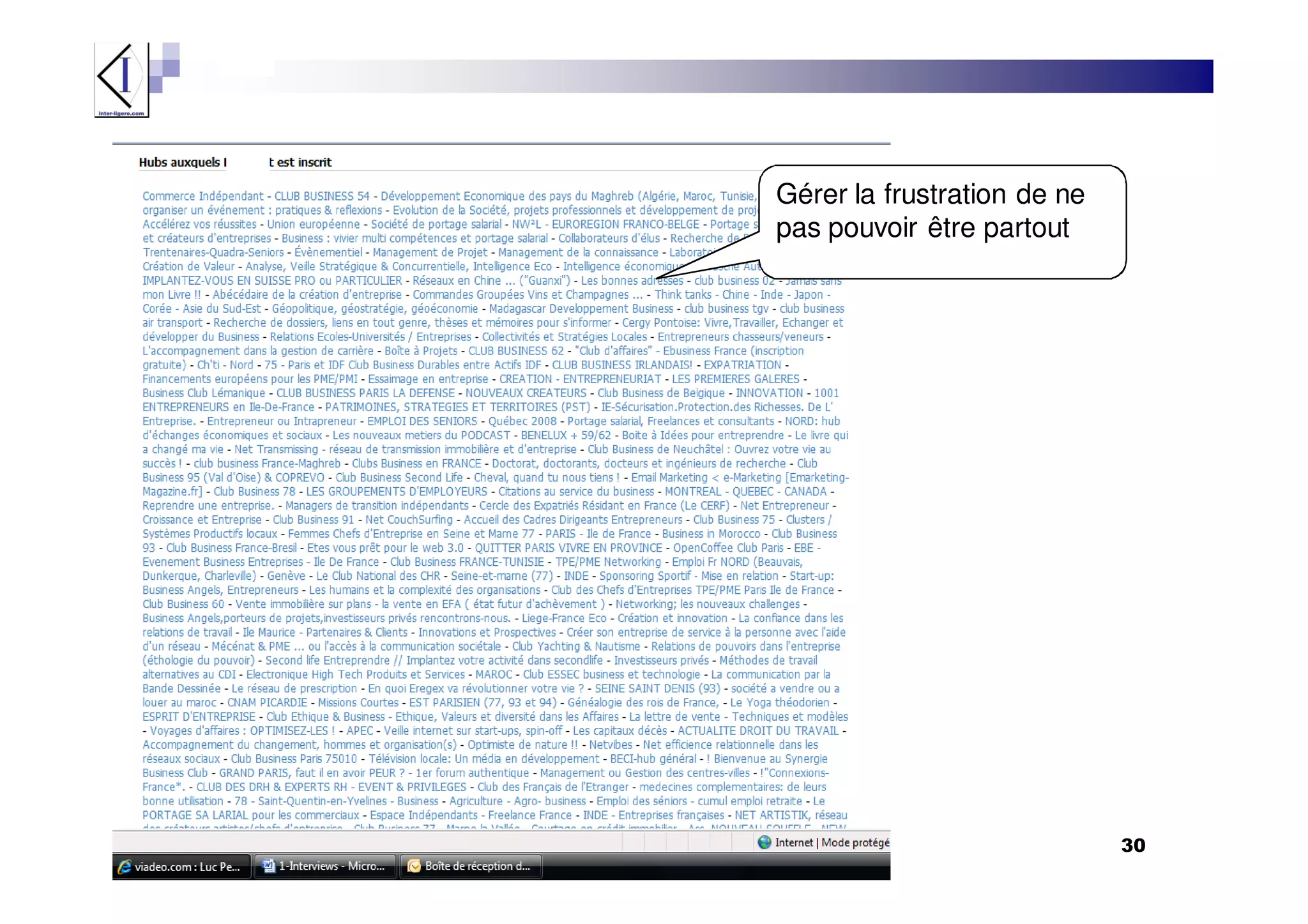The height and width of the screenshot is (924, 1308).
Task: Click the Internet | Mode protégé status
Action: tap(832, 842)
